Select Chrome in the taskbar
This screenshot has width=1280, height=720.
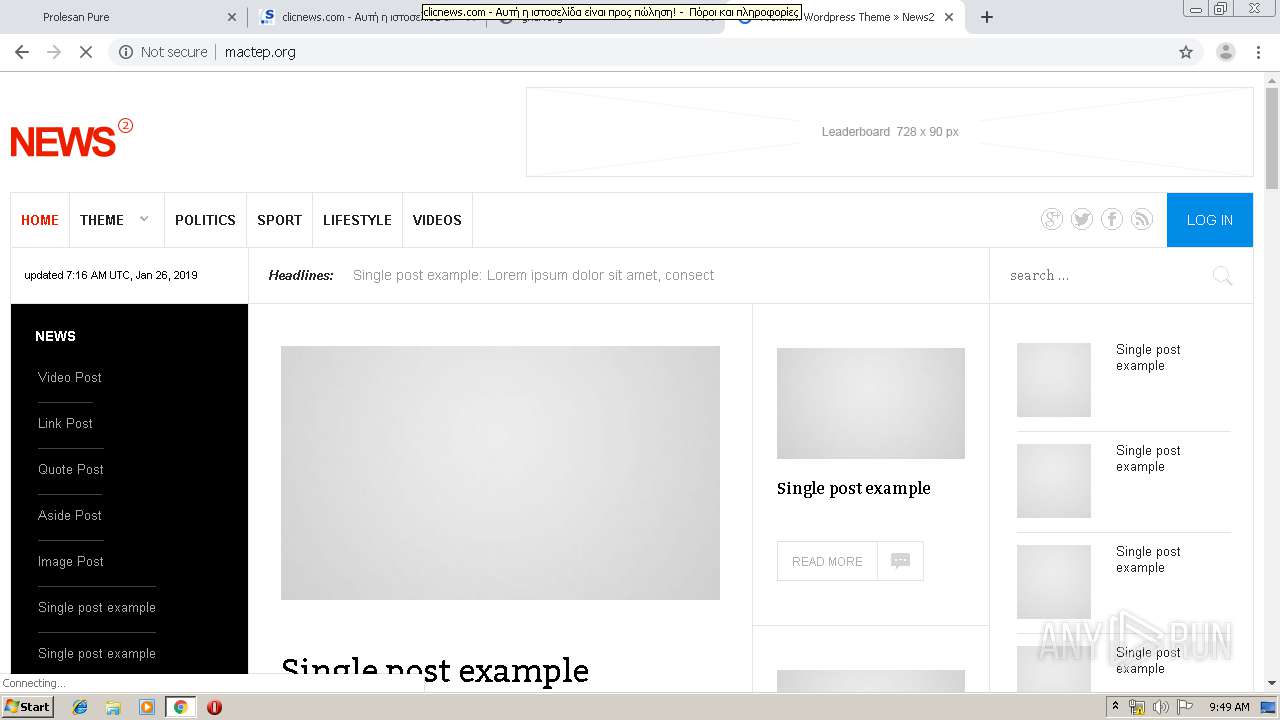tap(181, 707)
